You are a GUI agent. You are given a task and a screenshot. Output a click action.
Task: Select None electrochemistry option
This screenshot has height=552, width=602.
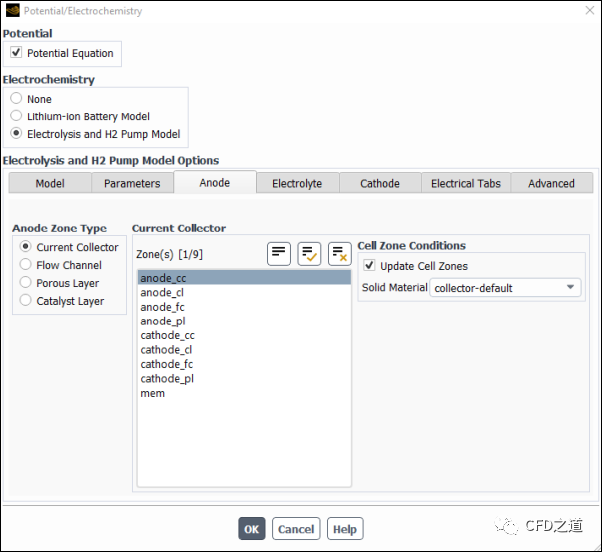click(16, 99)
